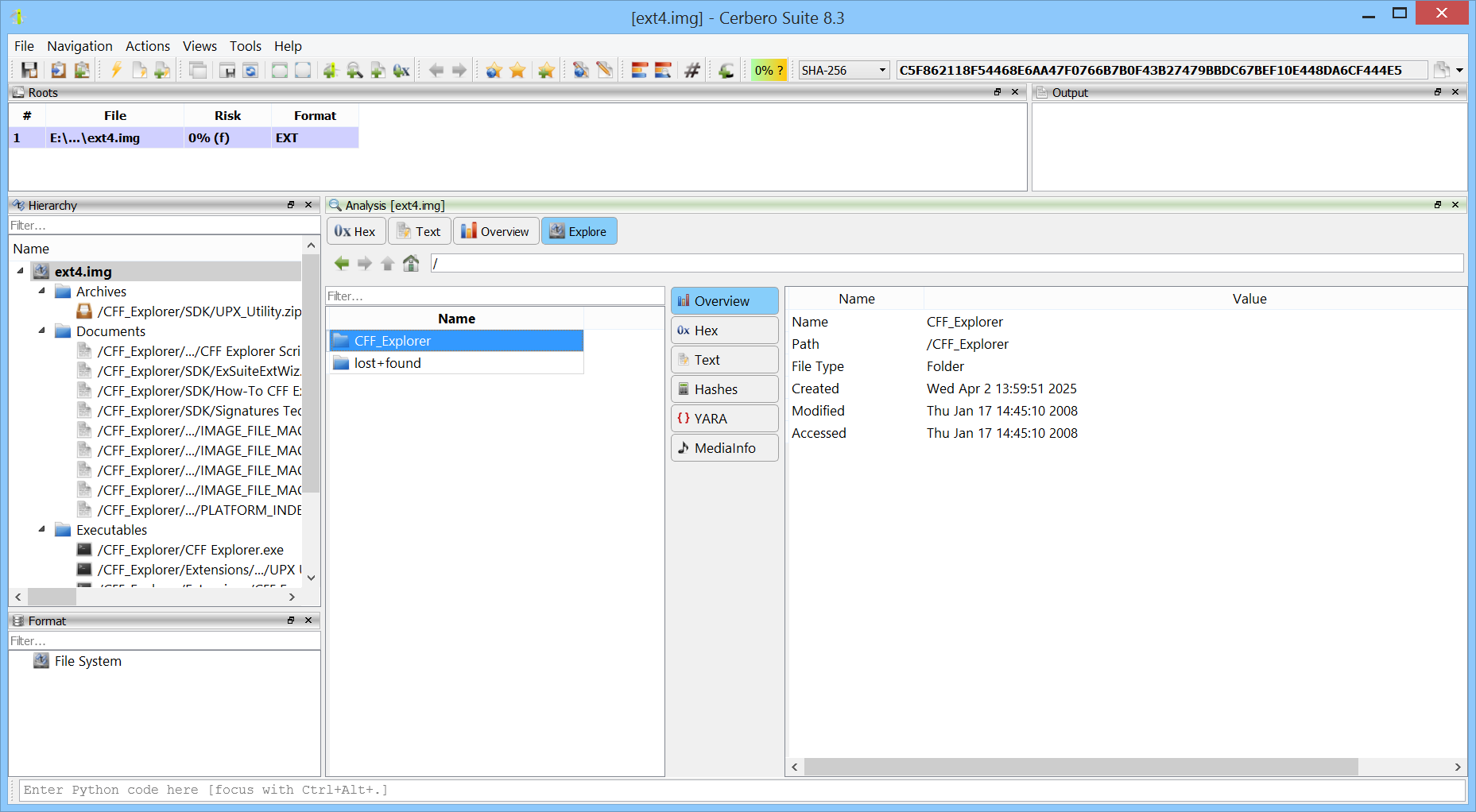Click the Hashes side button

(724, 389)
